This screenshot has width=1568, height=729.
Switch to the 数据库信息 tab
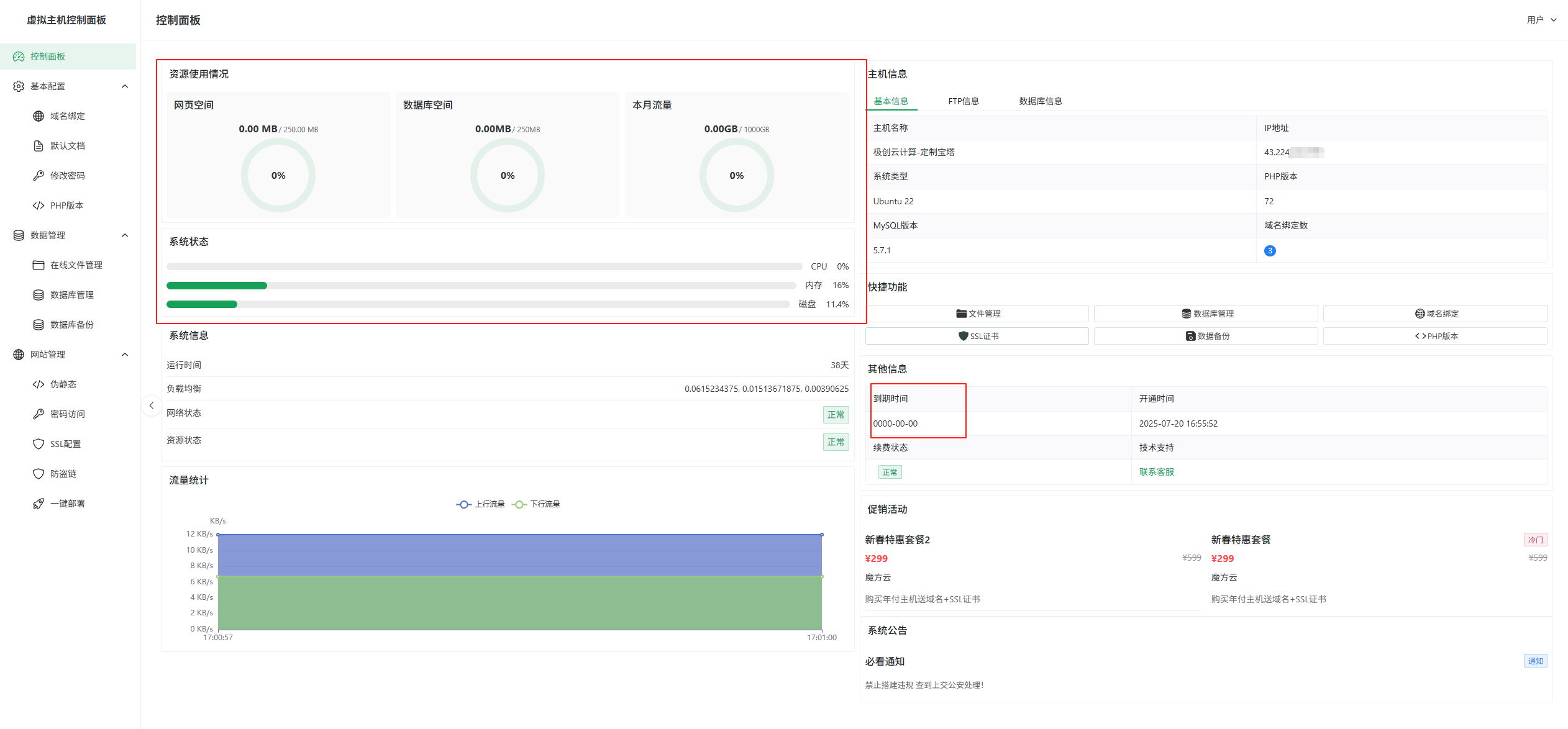(1041, 101)
